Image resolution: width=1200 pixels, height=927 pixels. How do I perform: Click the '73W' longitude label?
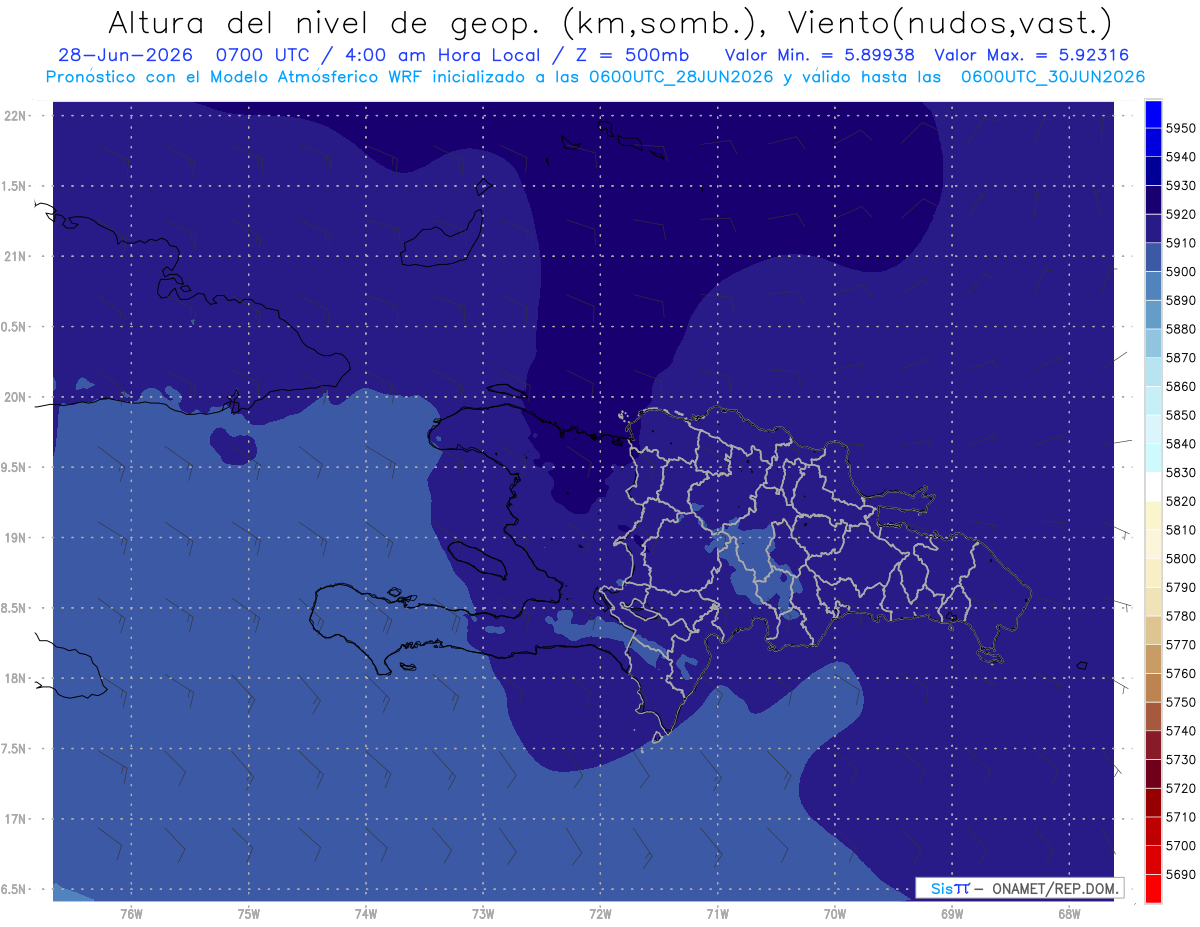(x=483, y=914)
